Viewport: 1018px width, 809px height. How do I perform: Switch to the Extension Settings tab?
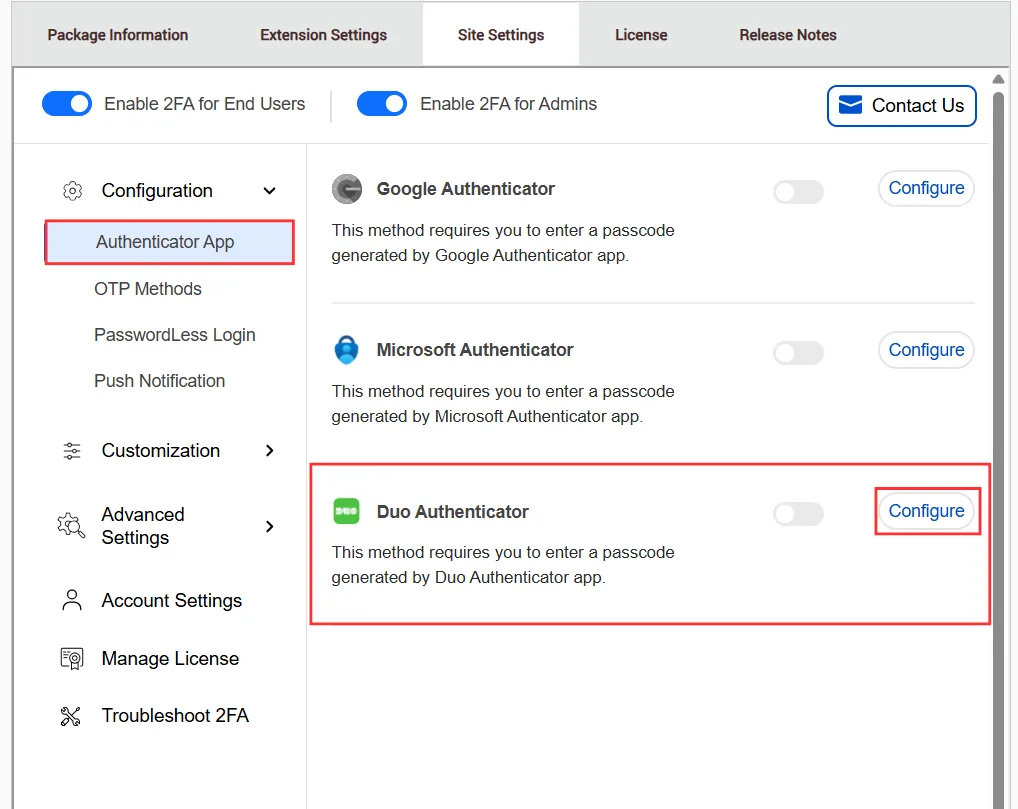point(323,35)
